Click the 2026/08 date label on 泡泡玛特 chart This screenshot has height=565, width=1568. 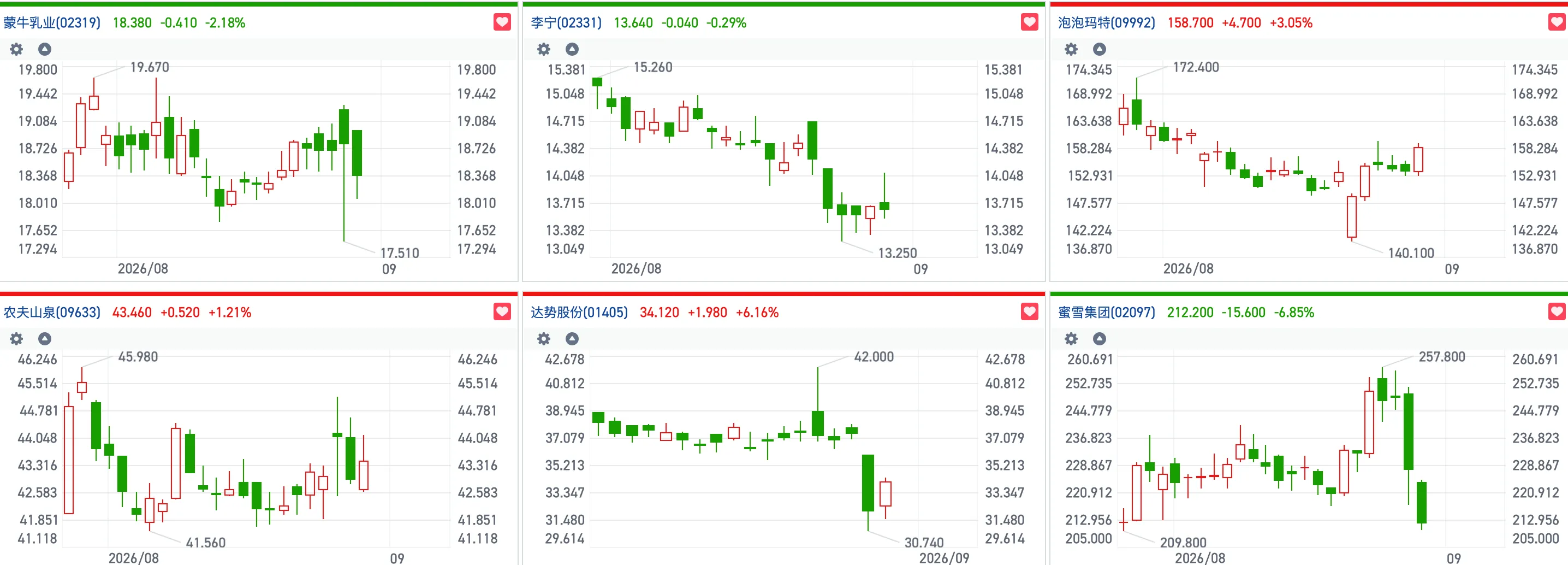click(1188, 269)
